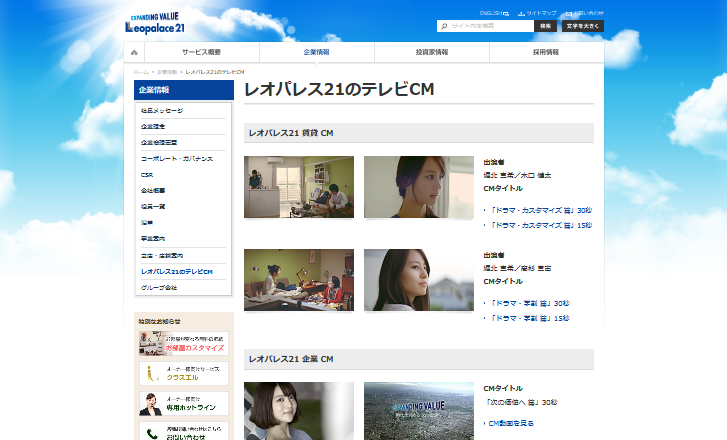Open the お部屋カスタマイズ banner
This screenshot has width=727, height=440.
pyautogui.click(x=184, y=344)
